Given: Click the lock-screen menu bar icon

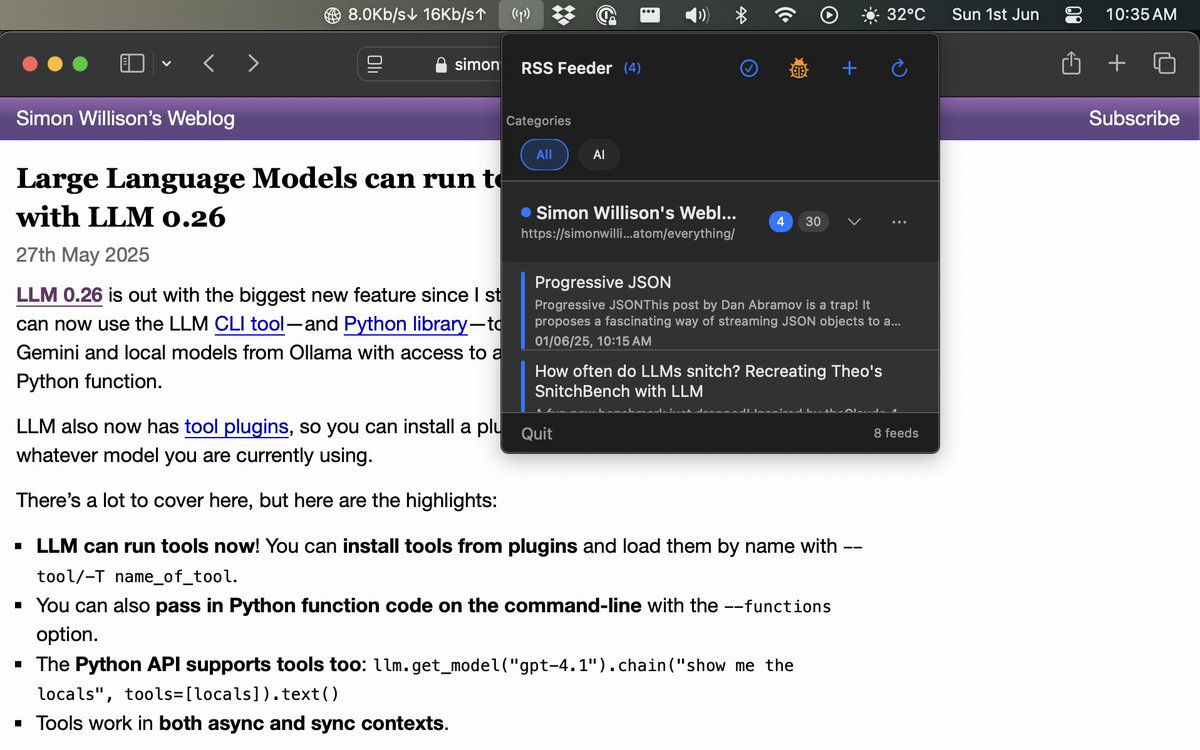Looking at the screenshot, I should point(606,15).
